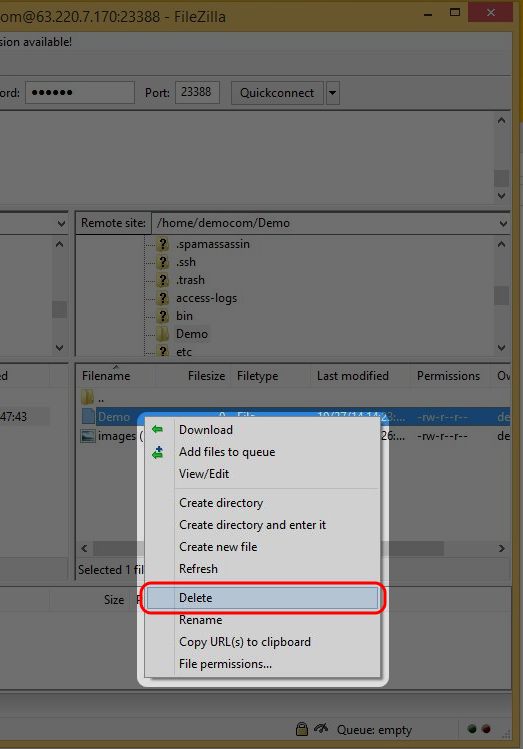Viewport: 523px width, 749px height.
Task: Expand the local site path dropdown
Action: pyautogui.click(x=61, y=223)
